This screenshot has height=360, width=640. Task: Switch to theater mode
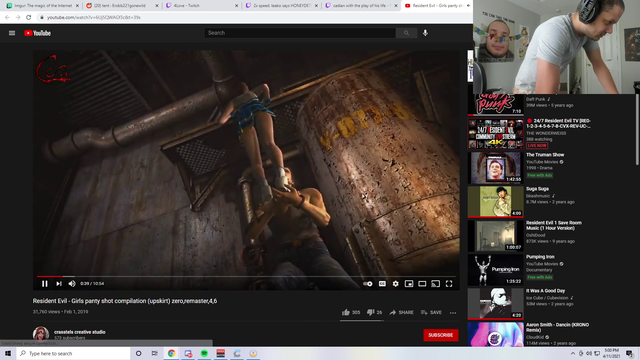point(422,284)
